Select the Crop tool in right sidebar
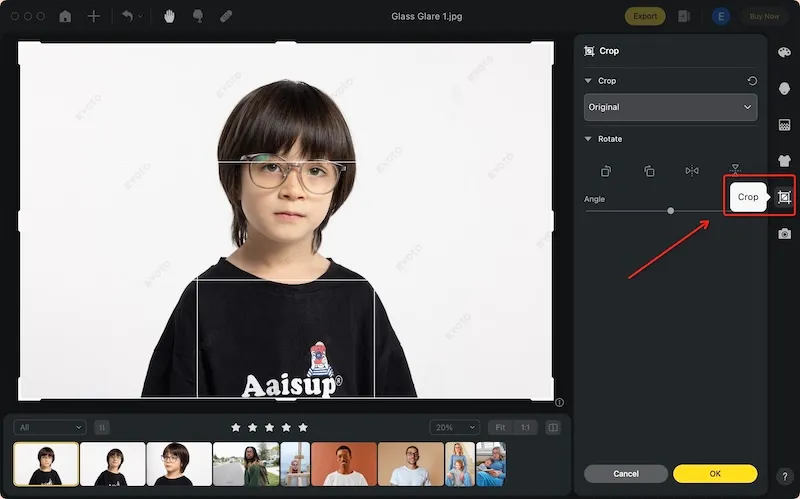 pos(784,197)
